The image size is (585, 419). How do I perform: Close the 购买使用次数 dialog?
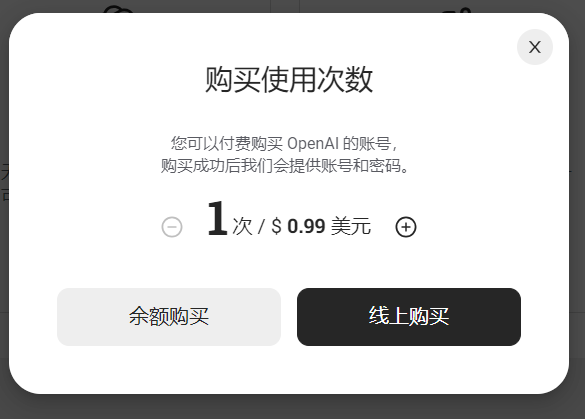pos(535,47)
